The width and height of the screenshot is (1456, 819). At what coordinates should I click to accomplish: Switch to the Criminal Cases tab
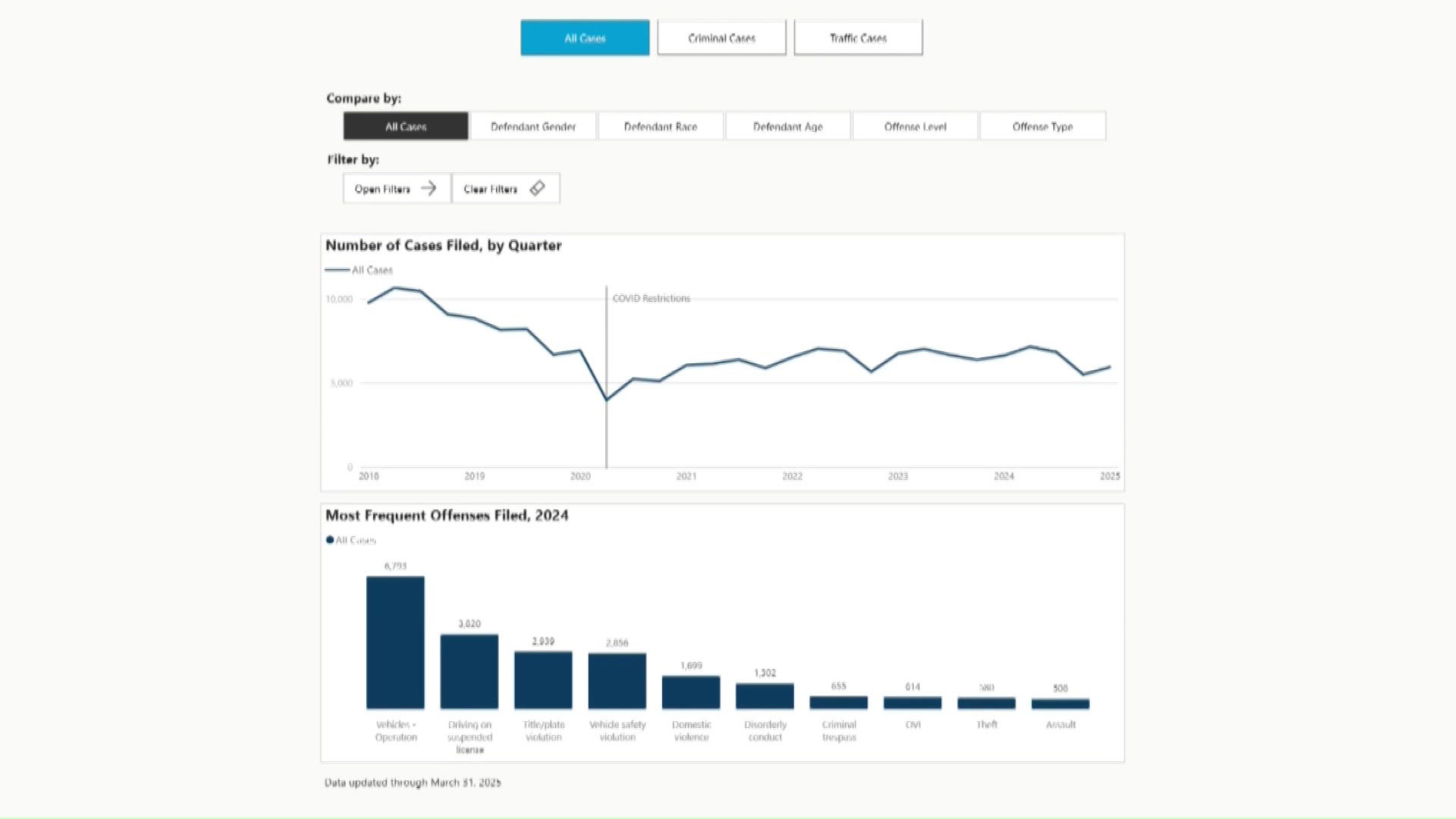click(x=721, y=38)
